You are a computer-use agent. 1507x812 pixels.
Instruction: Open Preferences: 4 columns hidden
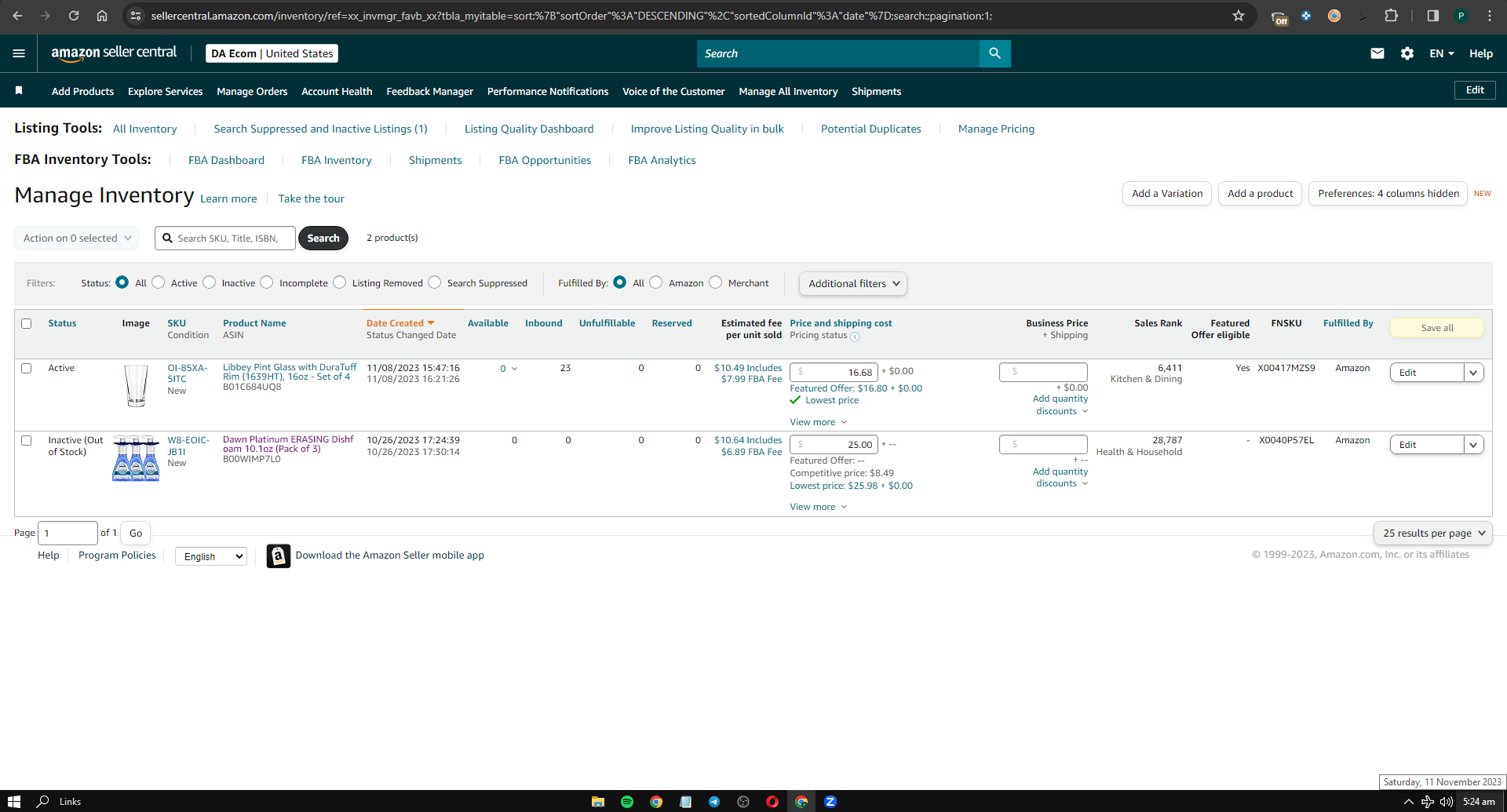point(1388,193)
